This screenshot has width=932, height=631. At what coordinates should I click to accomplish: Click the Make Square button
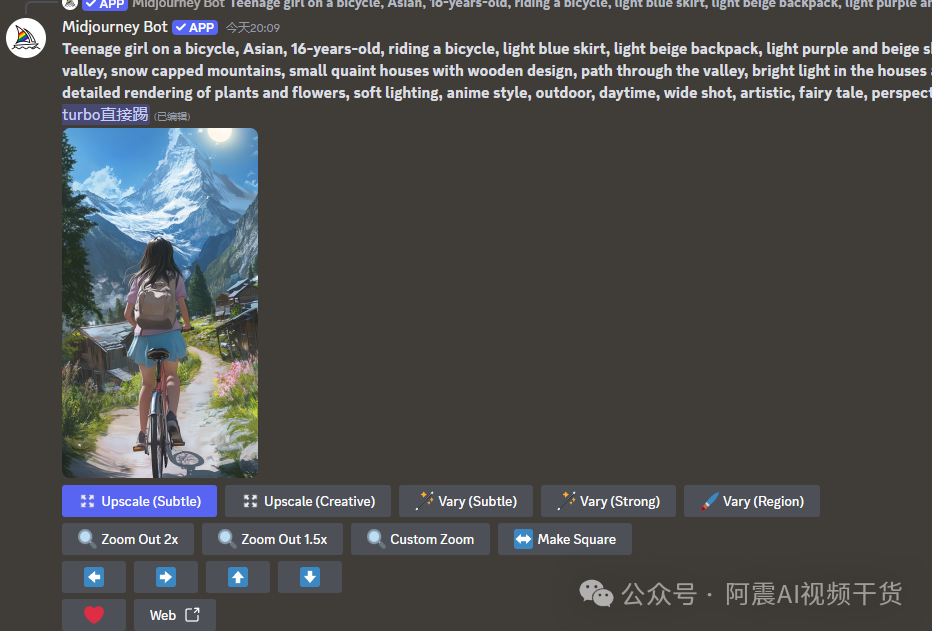[565, 539]
